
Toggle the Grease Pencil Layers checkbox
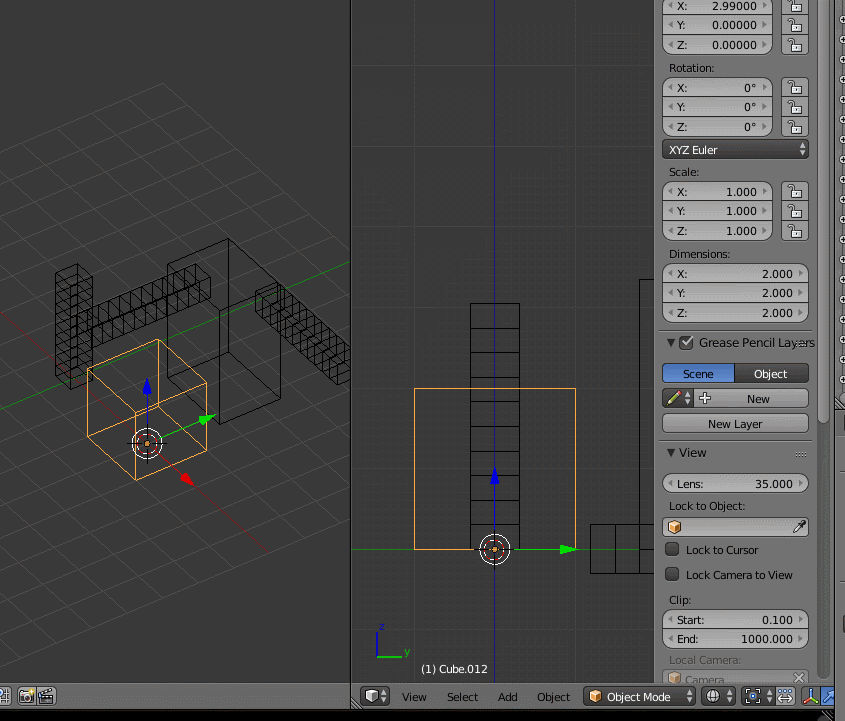[x=686, y=342]
